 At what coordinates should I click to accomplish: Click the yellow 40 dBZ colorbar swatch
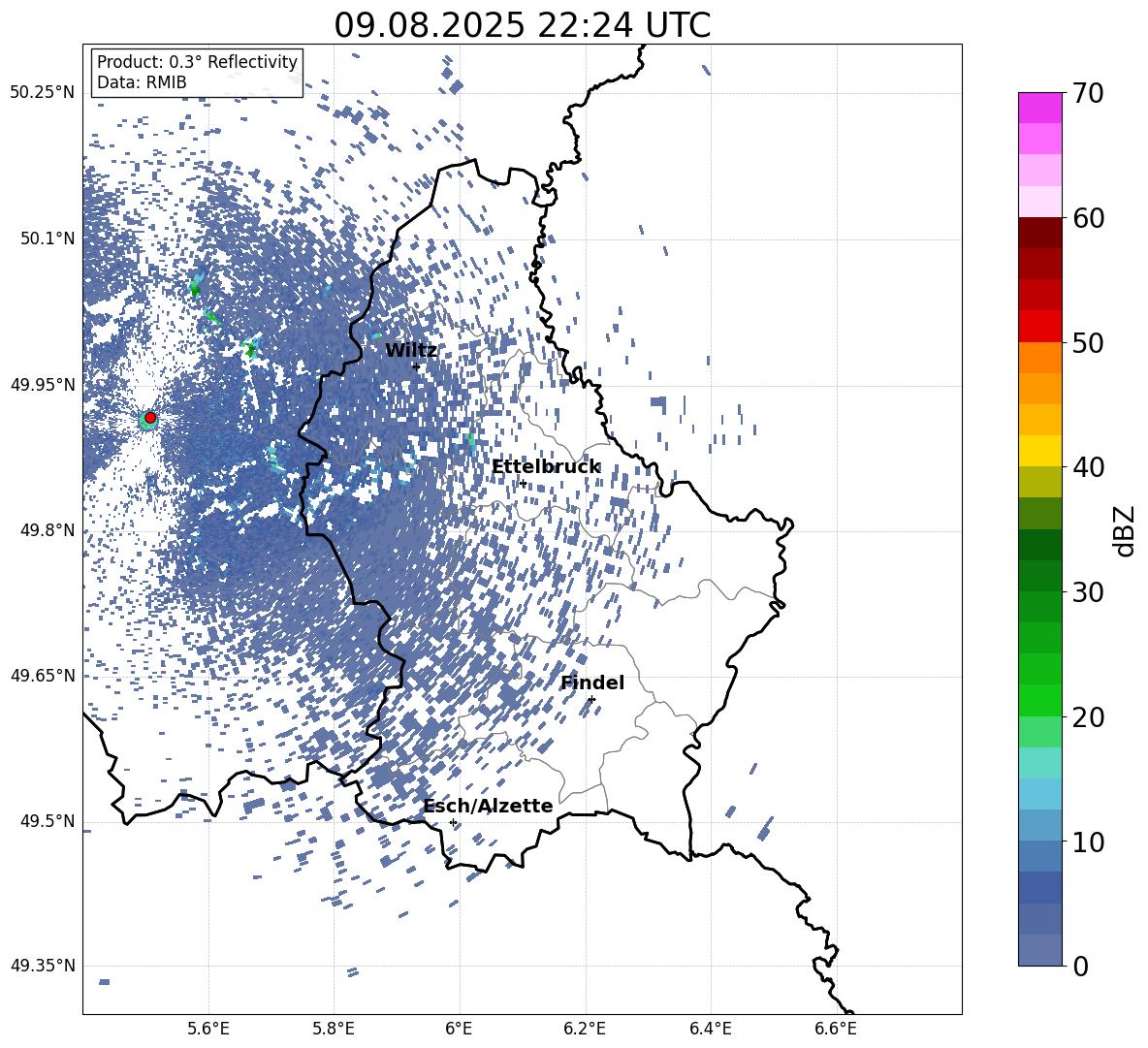point(1040,451)
